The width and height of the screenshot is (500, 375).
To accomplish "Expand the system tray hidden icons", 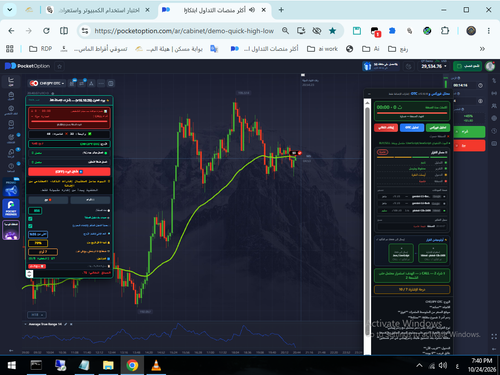I will tap(419, 365).
